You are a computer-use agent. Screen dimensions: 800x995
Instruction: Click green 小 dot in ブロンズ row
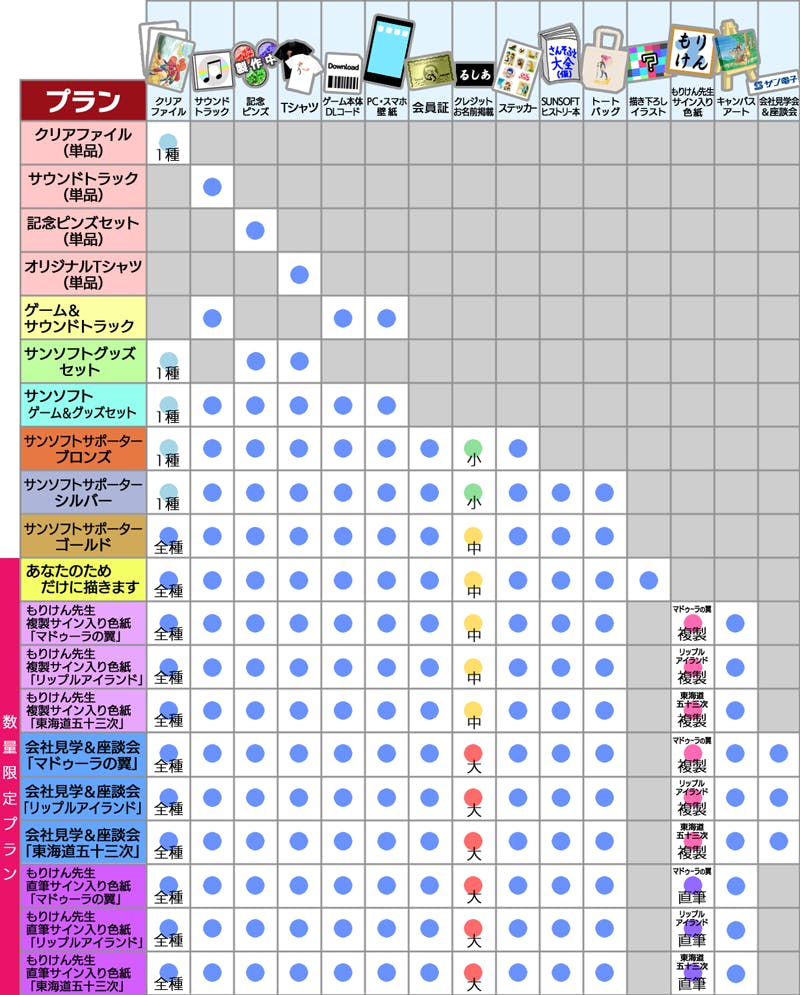(x=474, y=447)
